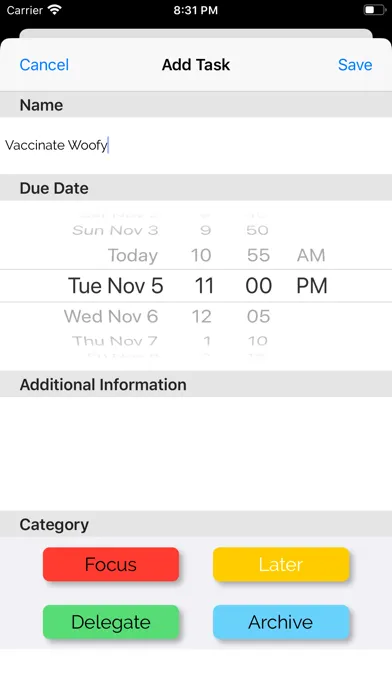Click the Name field with Vaccinate Woofy
392x696 pixels.
196,146
